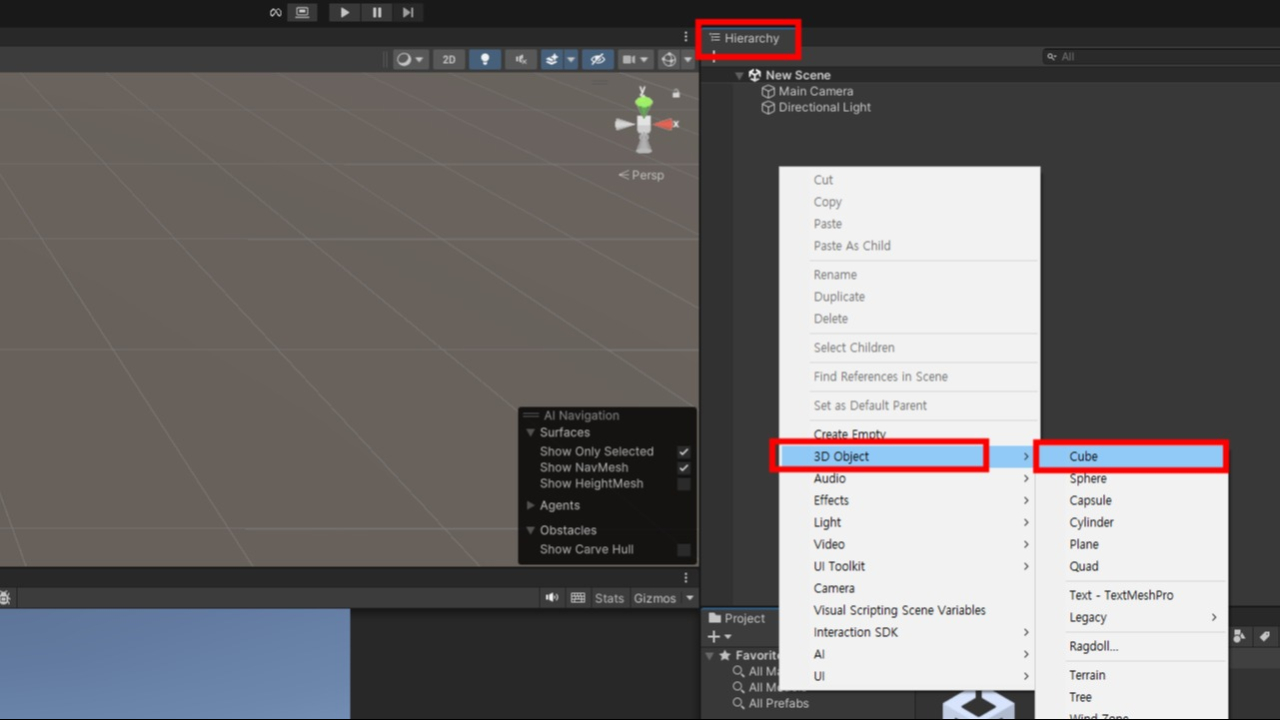Open the Gizmos dropdown arrow
This screenshot has height=720, width=1280.
coord(689,598)
